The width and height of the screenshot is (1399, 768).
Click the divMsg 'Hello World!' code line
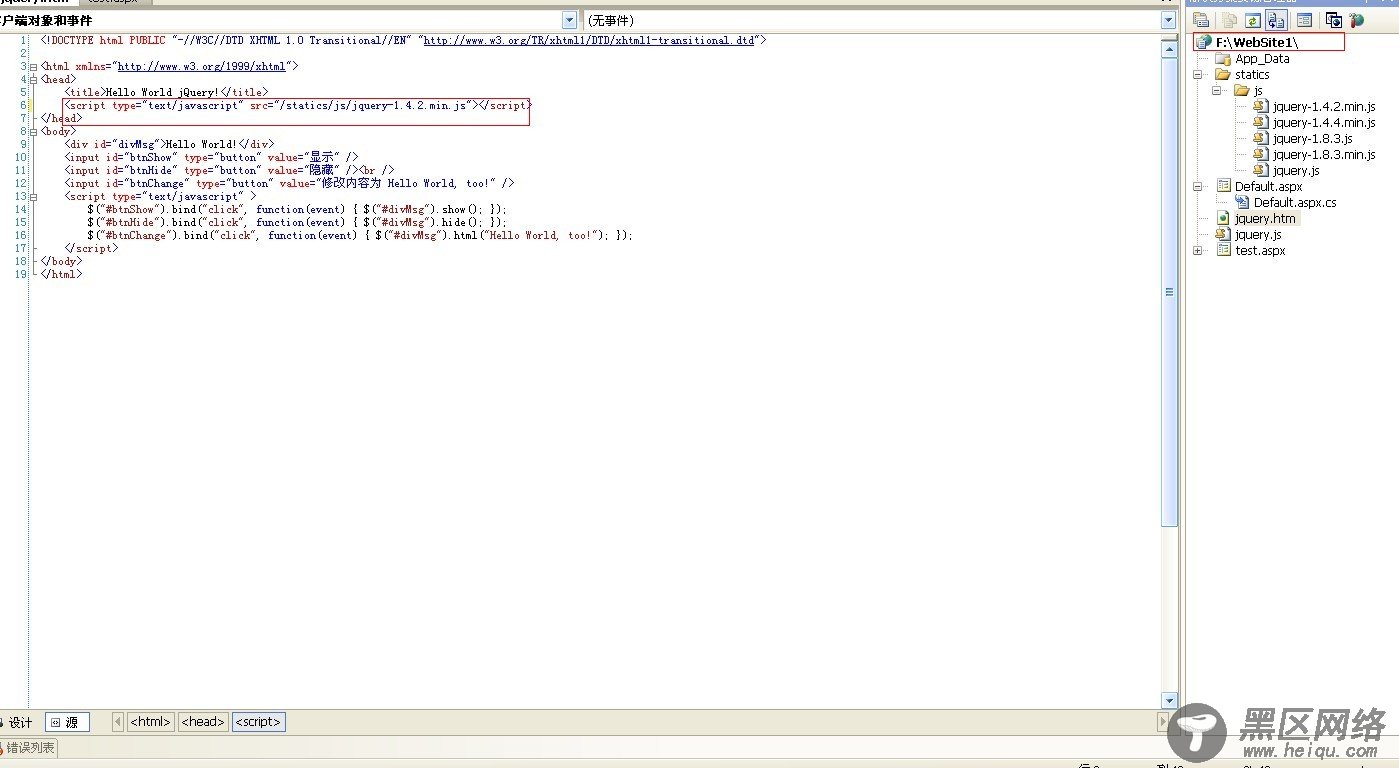point(169,144)
